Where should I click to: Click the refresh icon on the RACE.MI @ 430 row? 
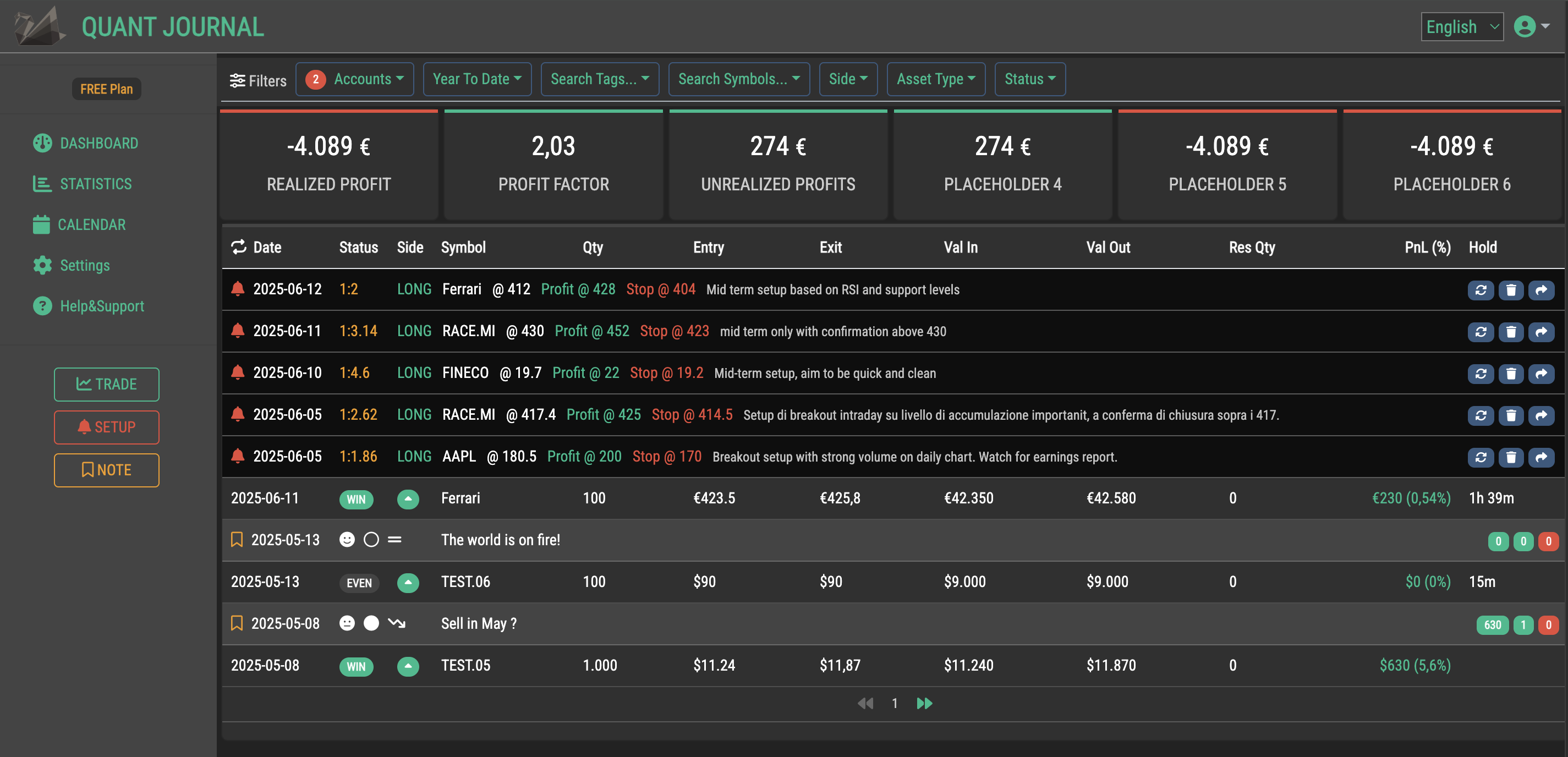tap(1481, 332)
